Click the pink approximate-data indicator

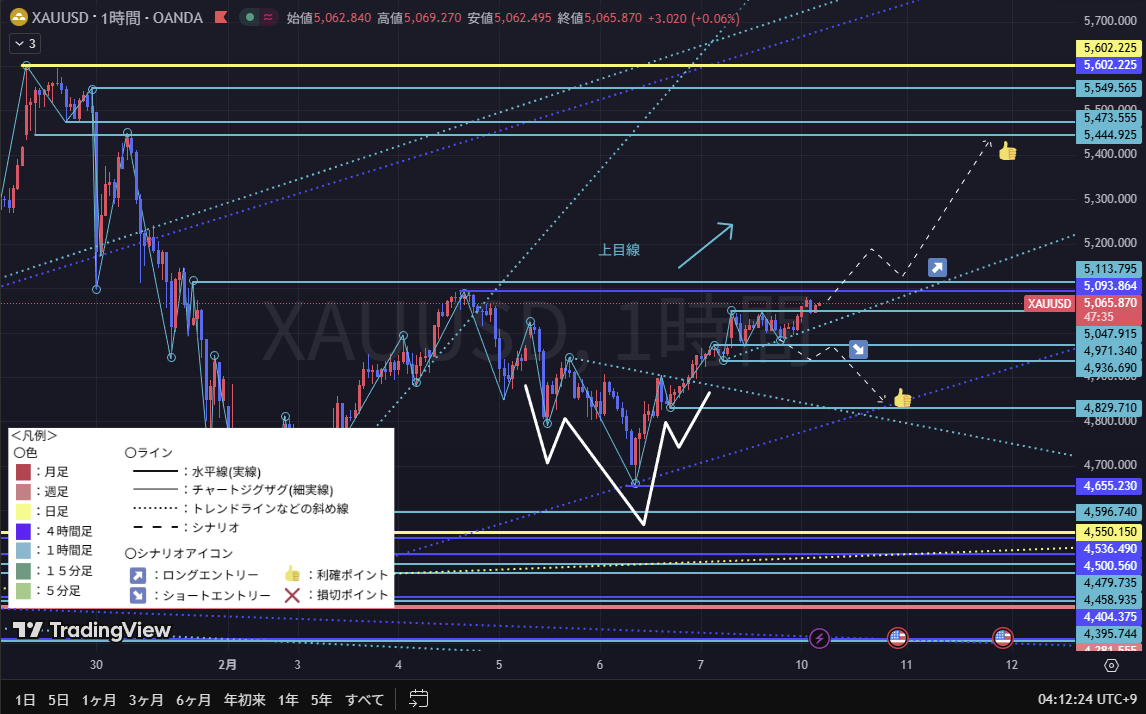267,18
